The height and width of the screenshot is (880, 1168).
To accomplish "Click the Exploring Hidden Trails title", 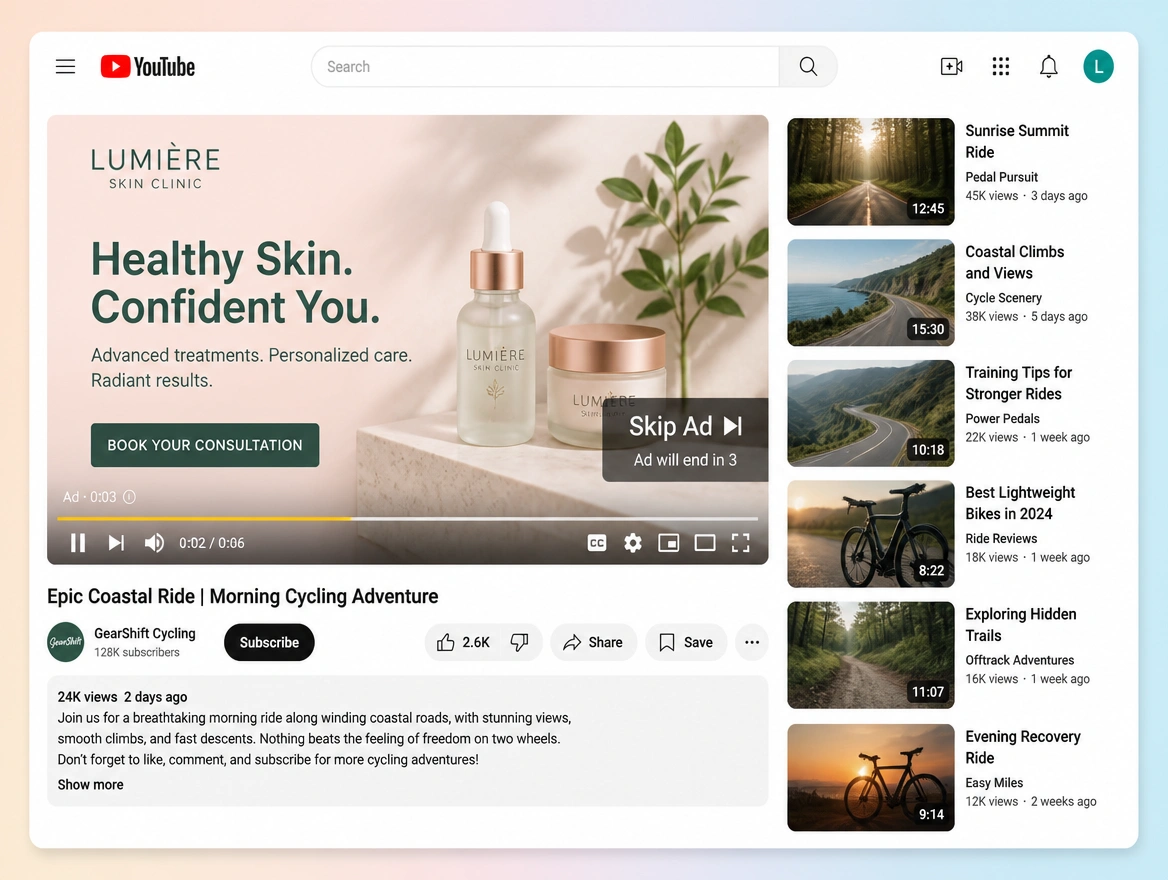I will 1021,624.
